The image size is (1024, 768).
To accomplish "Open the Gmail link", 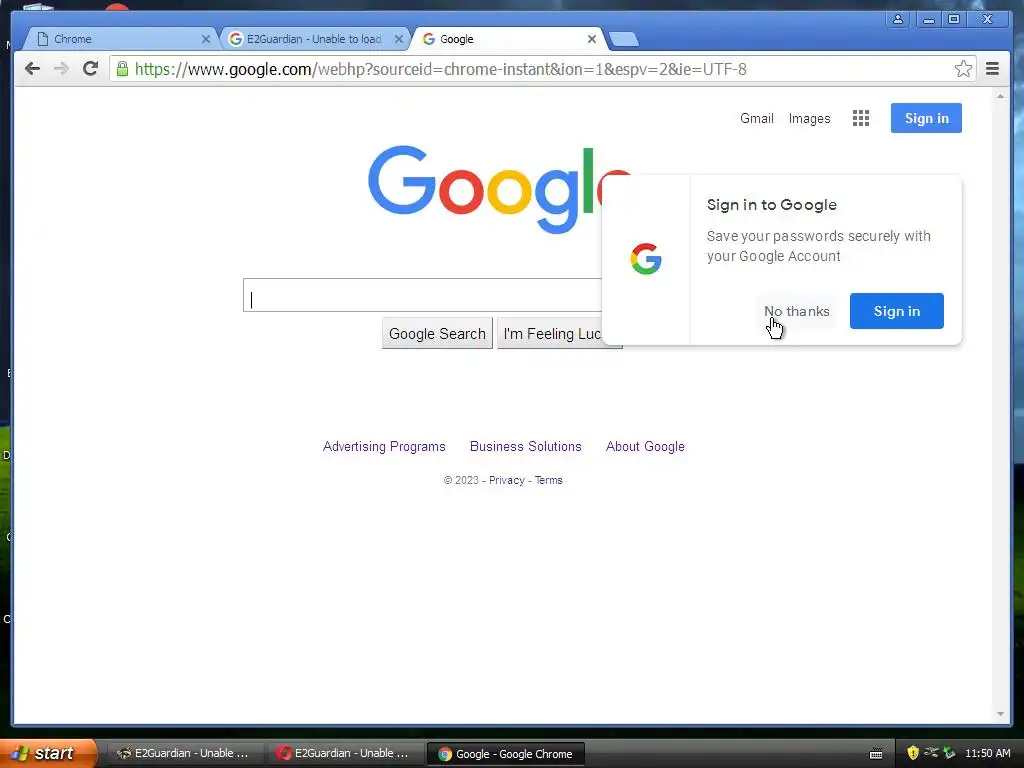I will click(756, 118).
